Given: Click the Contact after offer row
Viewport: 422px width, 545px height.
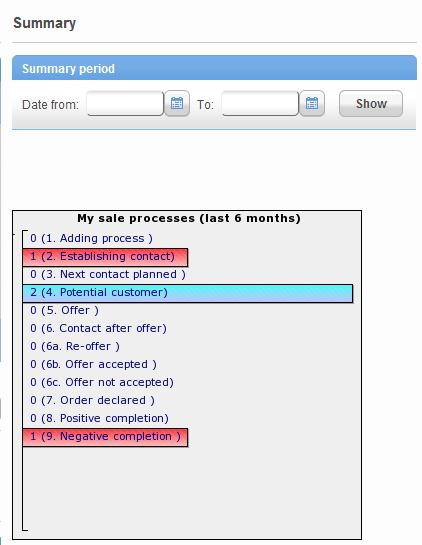Looking at the screenshot, I should tap(98, 328).
